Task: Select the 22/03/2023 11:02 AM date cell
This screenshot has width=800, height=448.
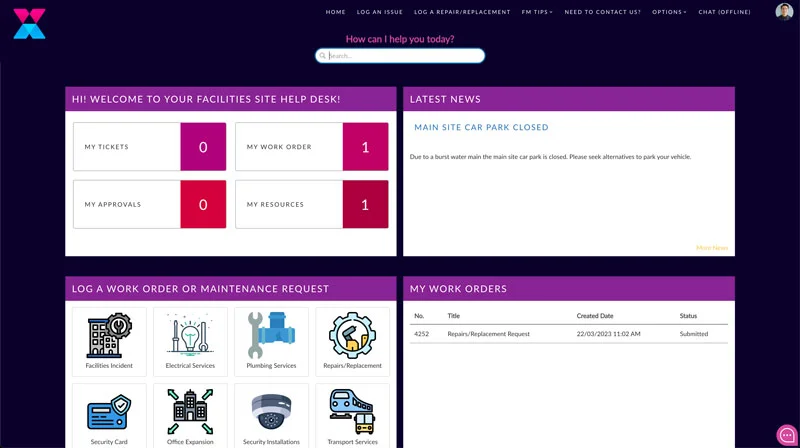Action: 608,334
